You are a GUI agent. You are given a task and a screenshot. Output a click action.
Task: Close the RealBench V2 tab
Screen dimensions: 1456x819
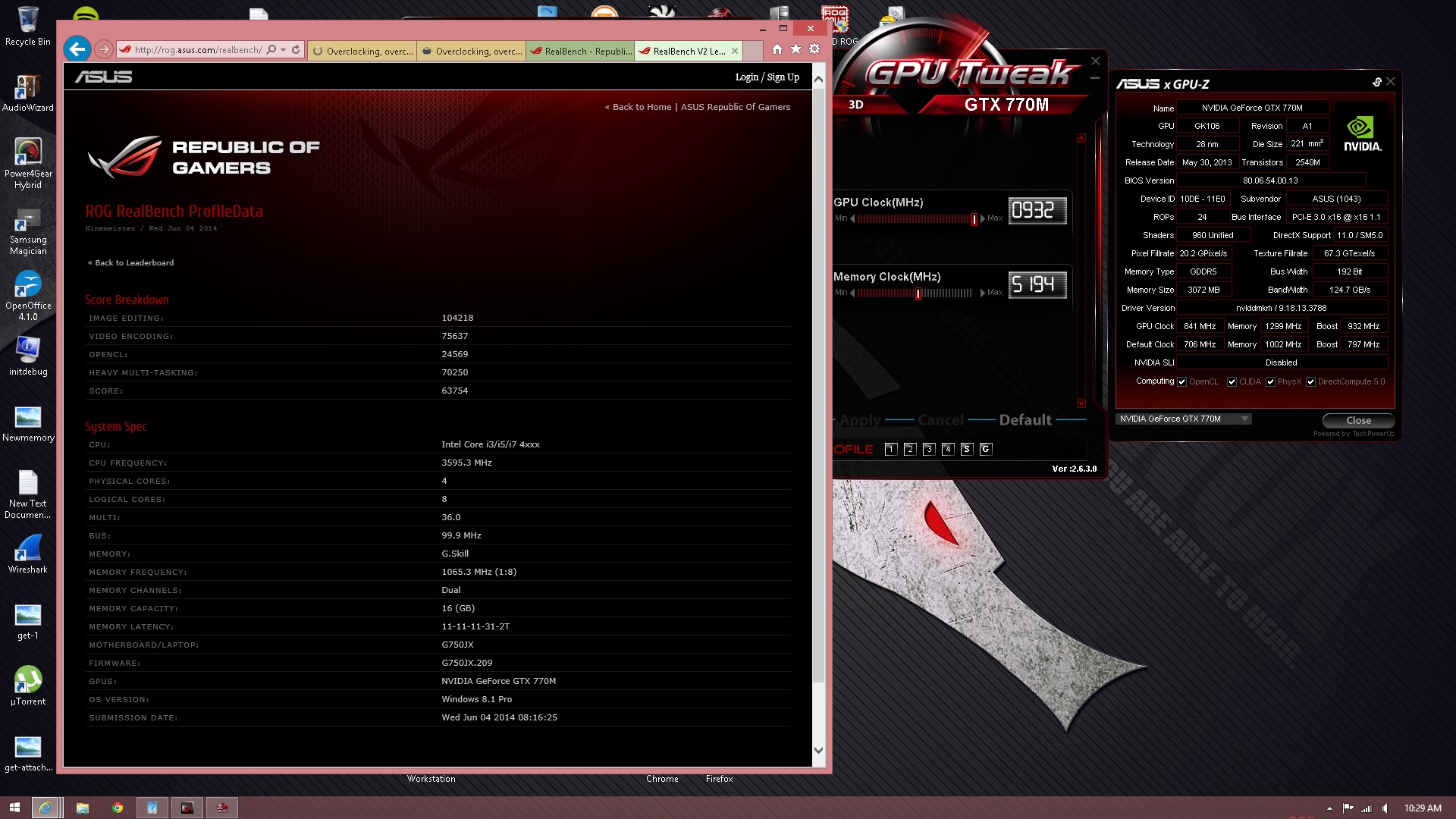click(x=735, y=51)
